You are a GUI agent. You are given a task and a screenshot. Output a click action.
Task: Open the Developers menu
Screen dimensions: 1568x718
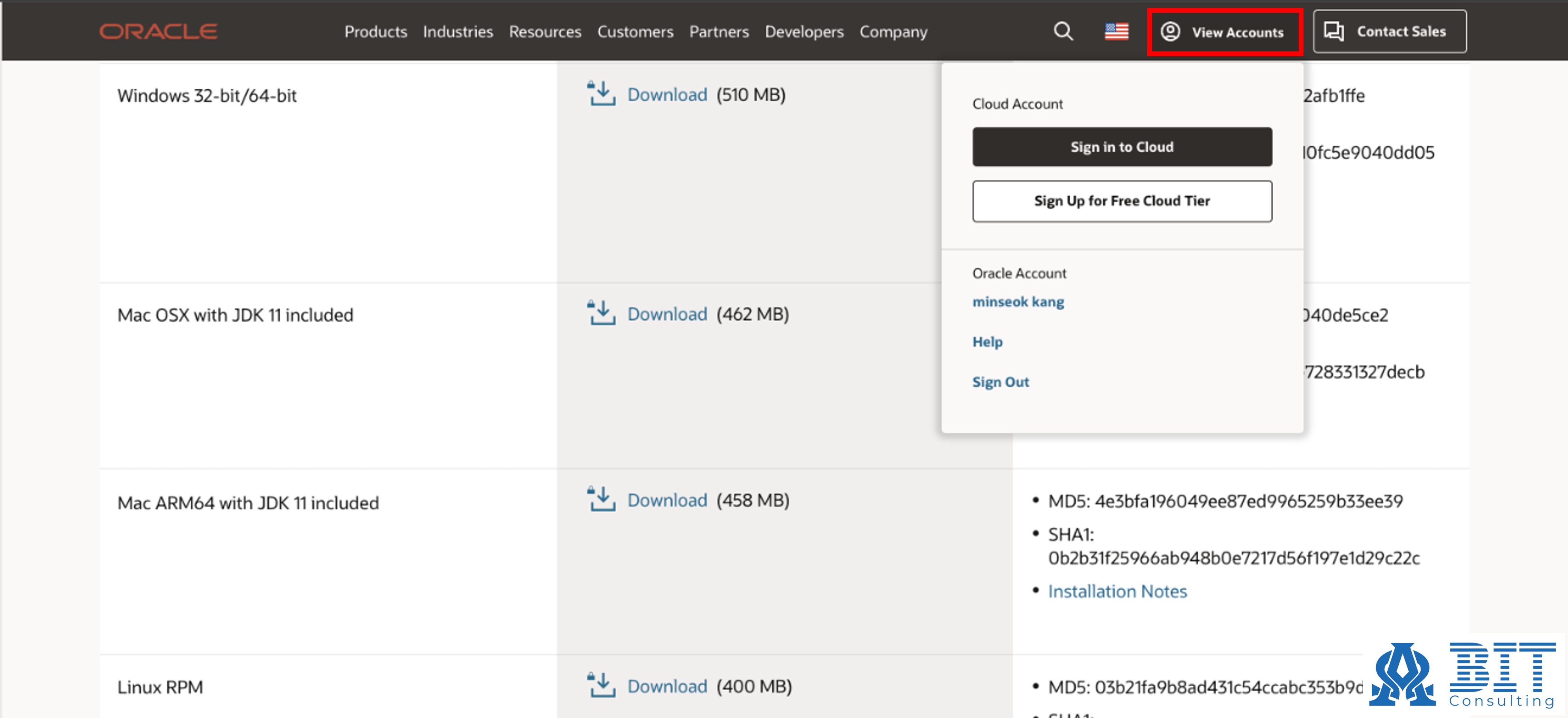pos(804,32)
